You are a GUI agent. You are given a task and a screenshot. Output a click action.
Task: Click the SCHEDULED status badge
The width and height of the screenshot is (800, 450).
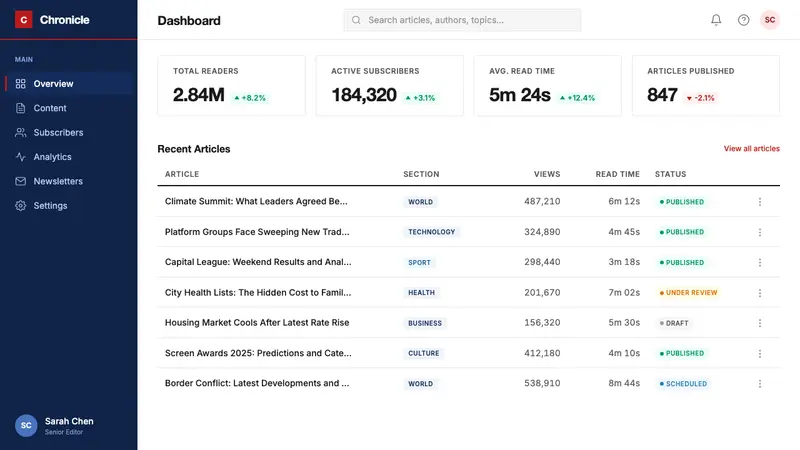[x=683, y=384]
